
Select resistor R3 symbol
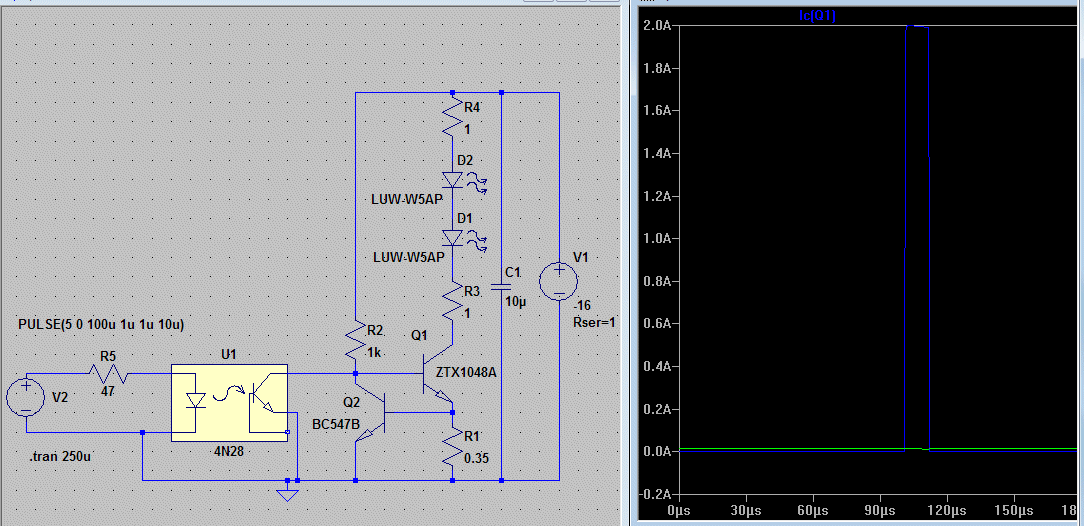click(x=452, y=301)
